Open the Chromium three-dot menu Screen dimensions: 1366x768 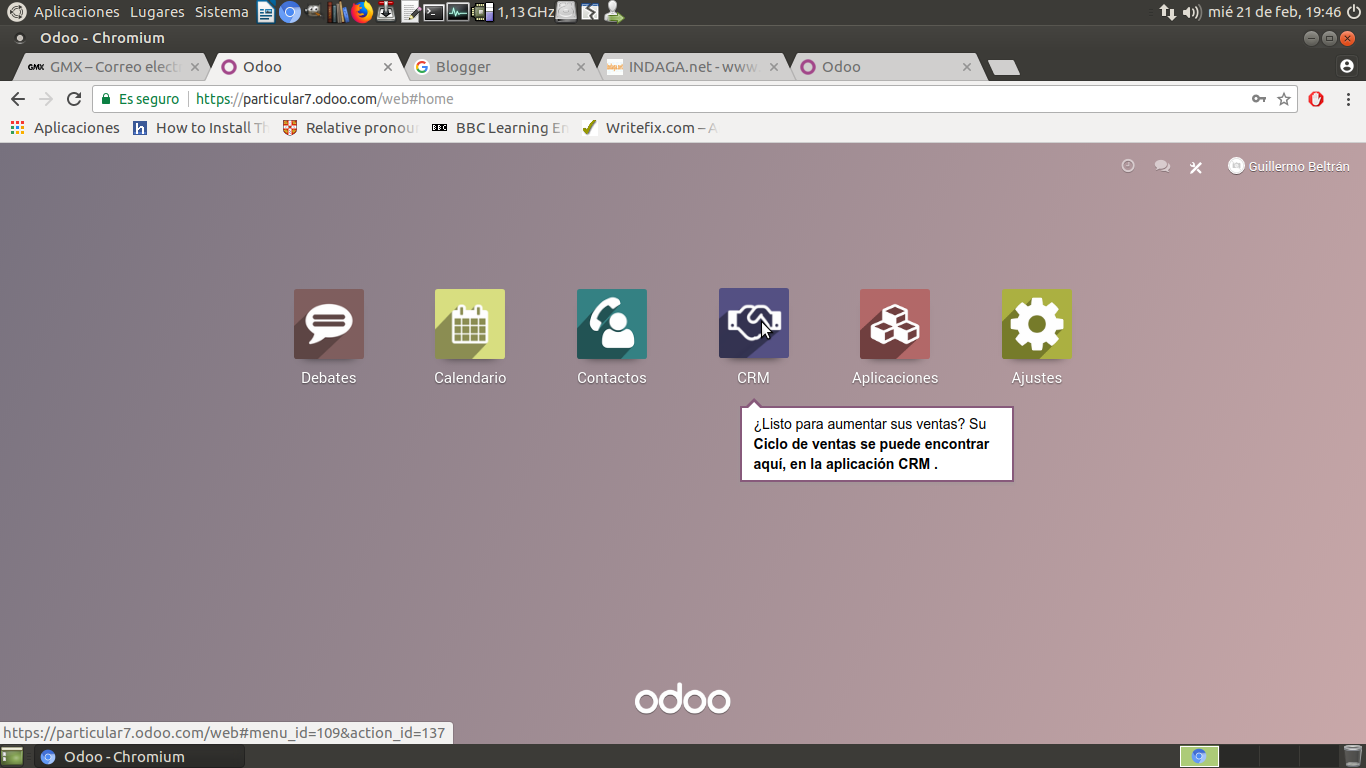[x=1349, y=99]
